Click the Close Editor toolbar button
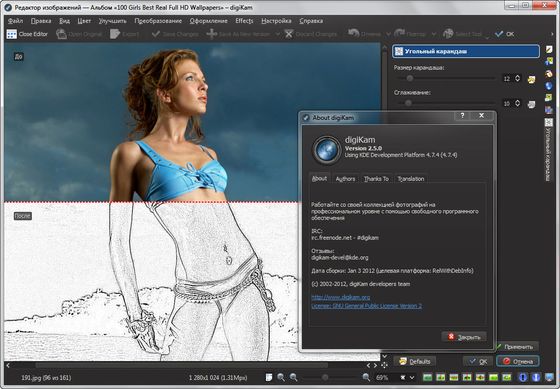Image resolution: width=560 pixels, height=389 pixels. point(27,34)
